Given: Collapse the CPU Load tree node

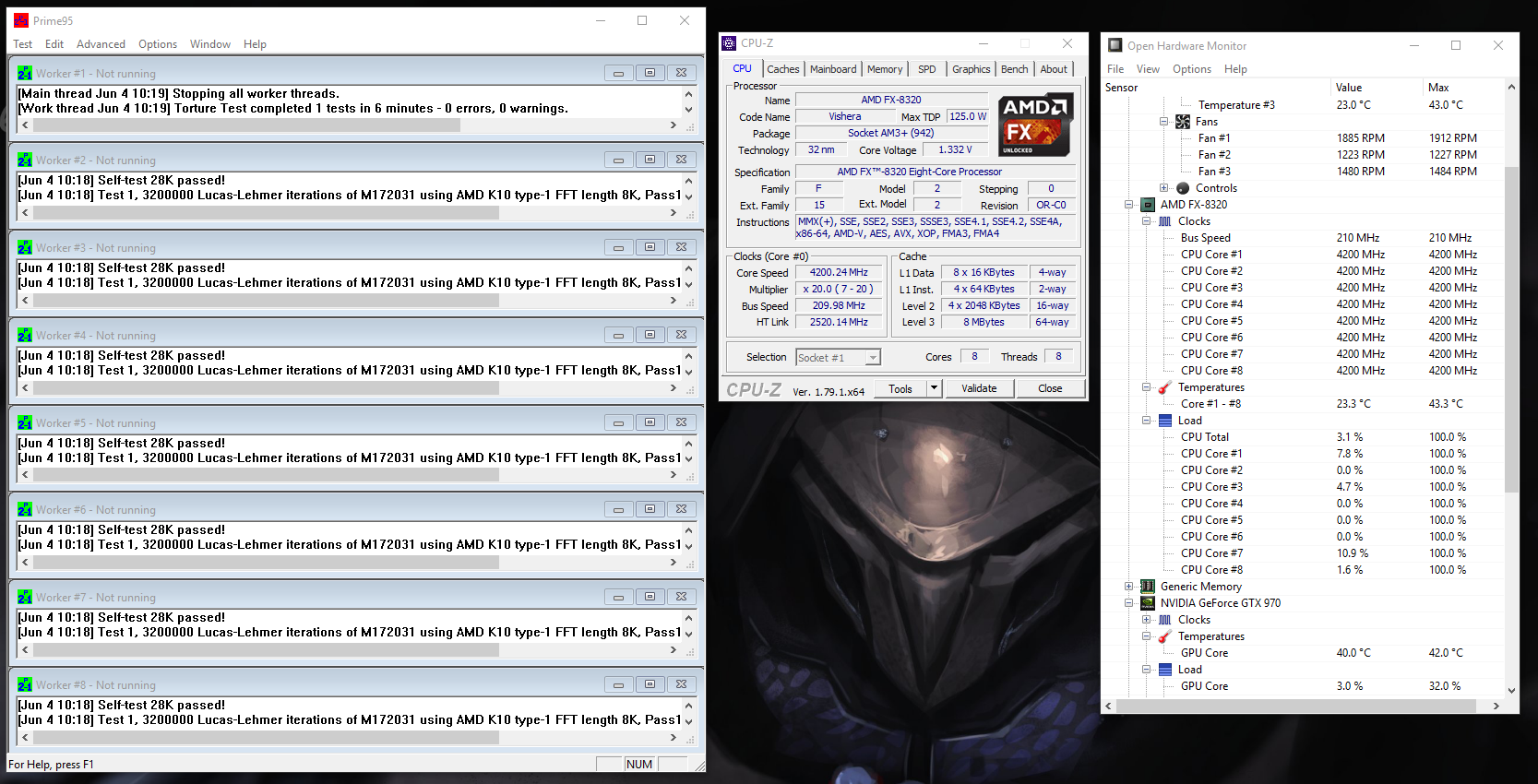Looking at the screenshot, I should (x=1147, y=421).
